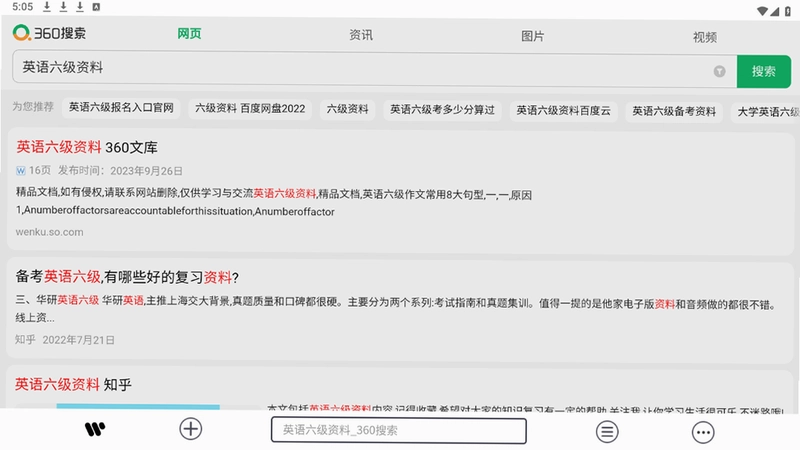Select suggestion 六级资料 百度网盘2022
Screen dimensions: 800x450
250,108
